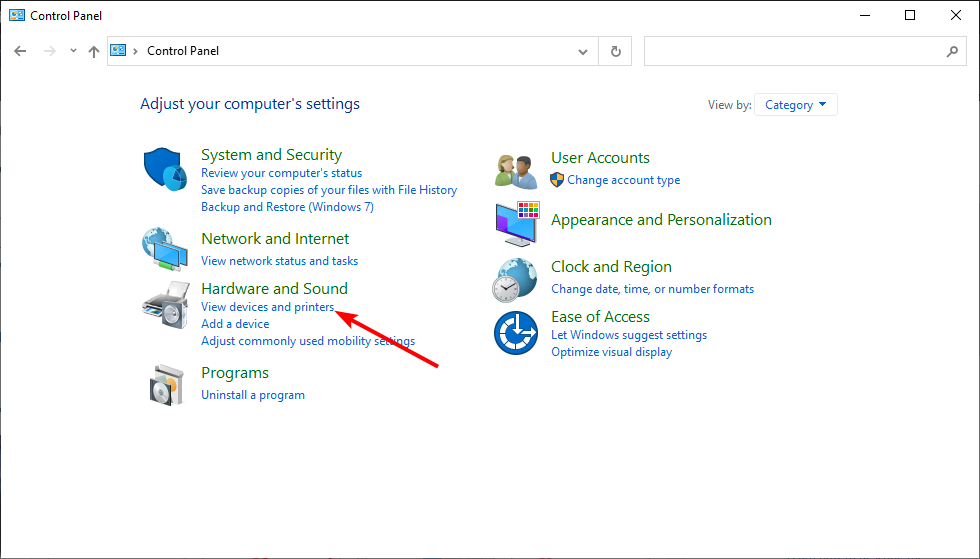Click the refresh button beside address bar

tap(615, 51)
